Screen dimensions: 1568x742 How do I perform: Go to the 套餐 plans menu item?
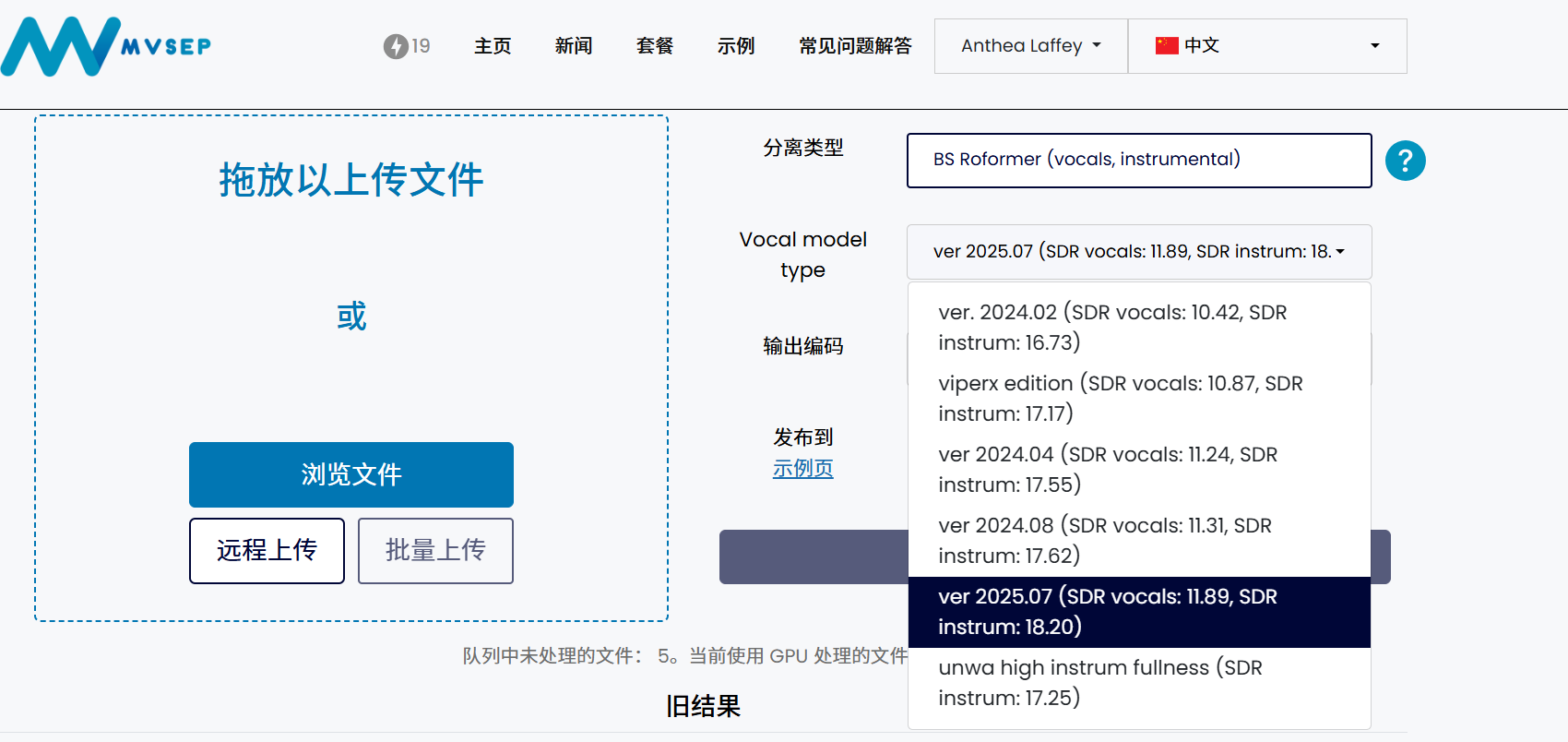click(x=655, y=46)
